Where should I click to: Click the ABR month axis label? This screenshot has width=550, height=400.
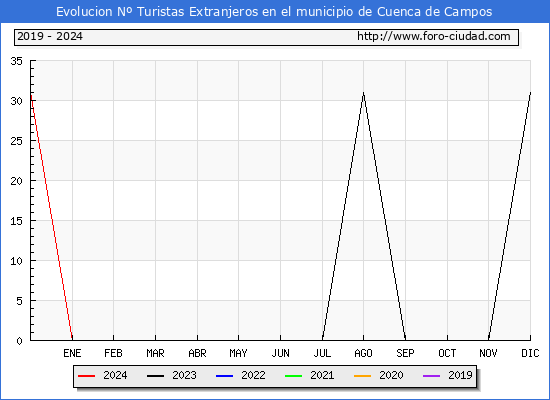tap(197, 353)
